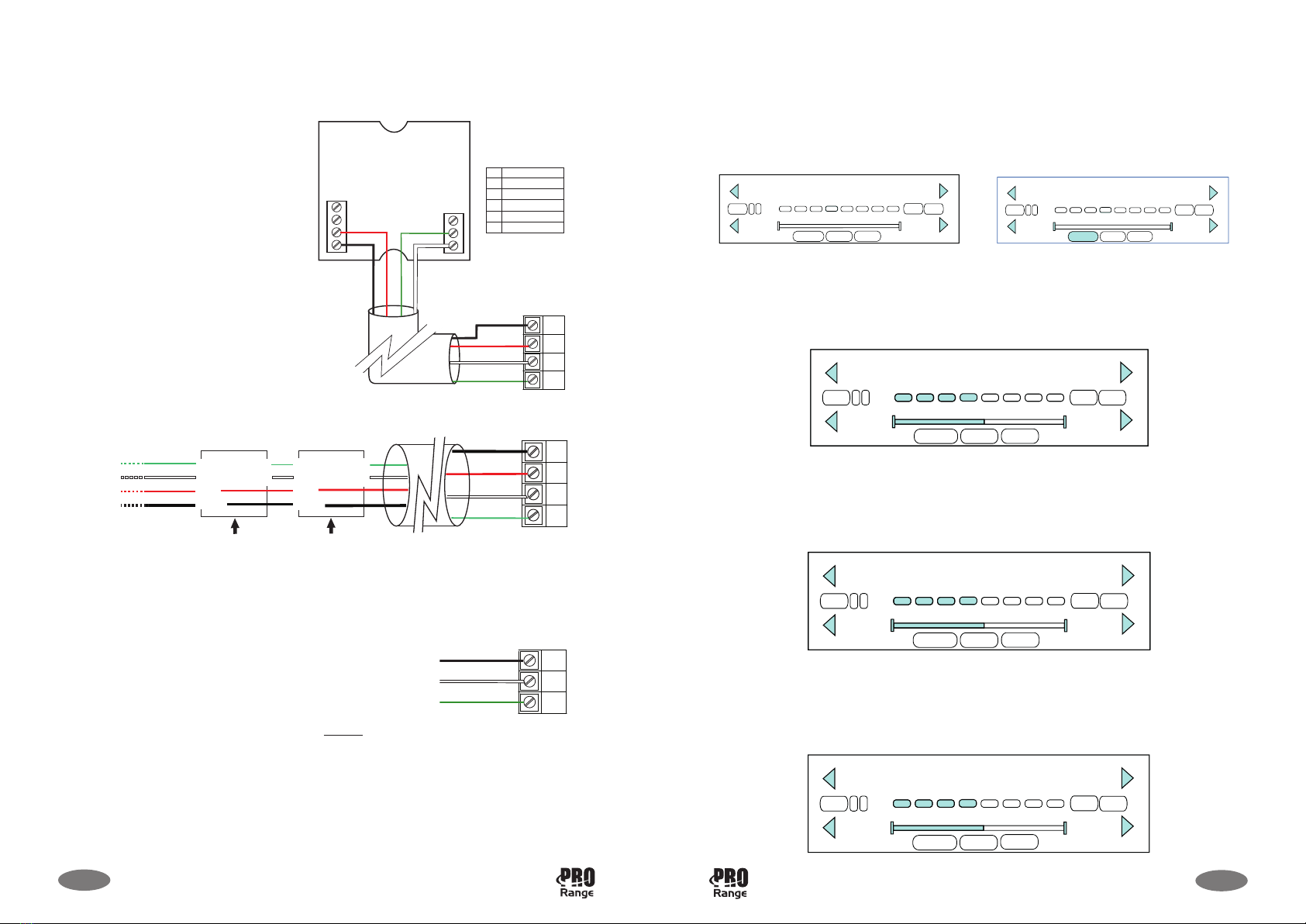Screen dimensions: 1306x924
Task: Click the empty level bar in the unlit black-bordered panel
Action: (x=839, y=226)
